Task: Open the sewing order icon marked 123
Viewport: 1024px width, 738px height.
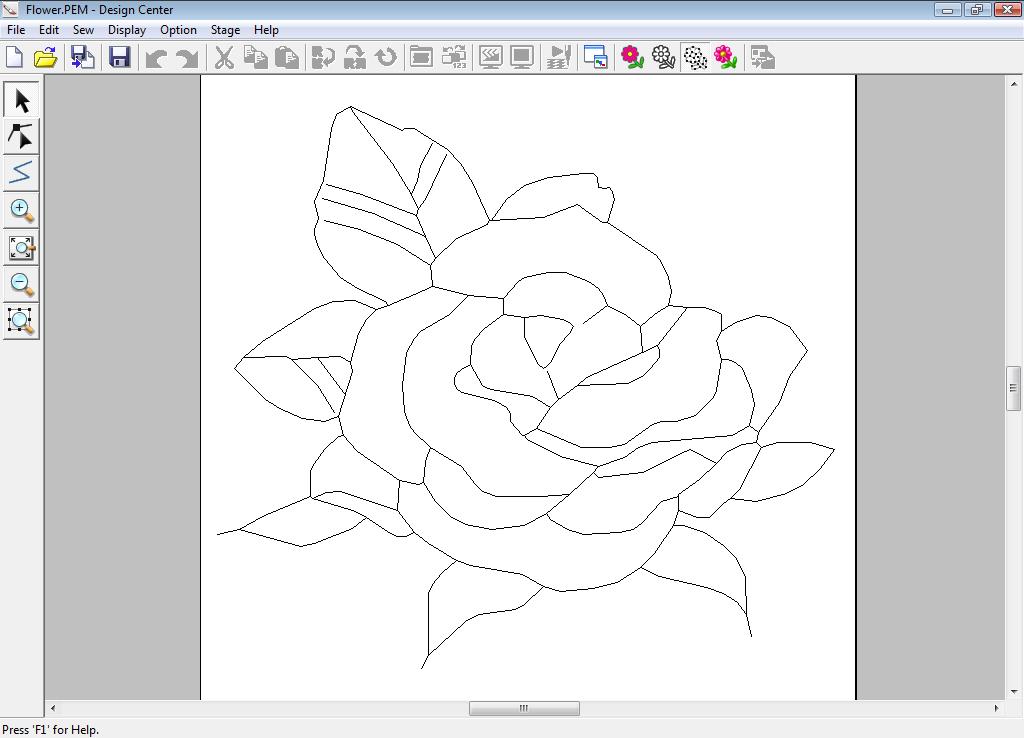Action: 454,57
